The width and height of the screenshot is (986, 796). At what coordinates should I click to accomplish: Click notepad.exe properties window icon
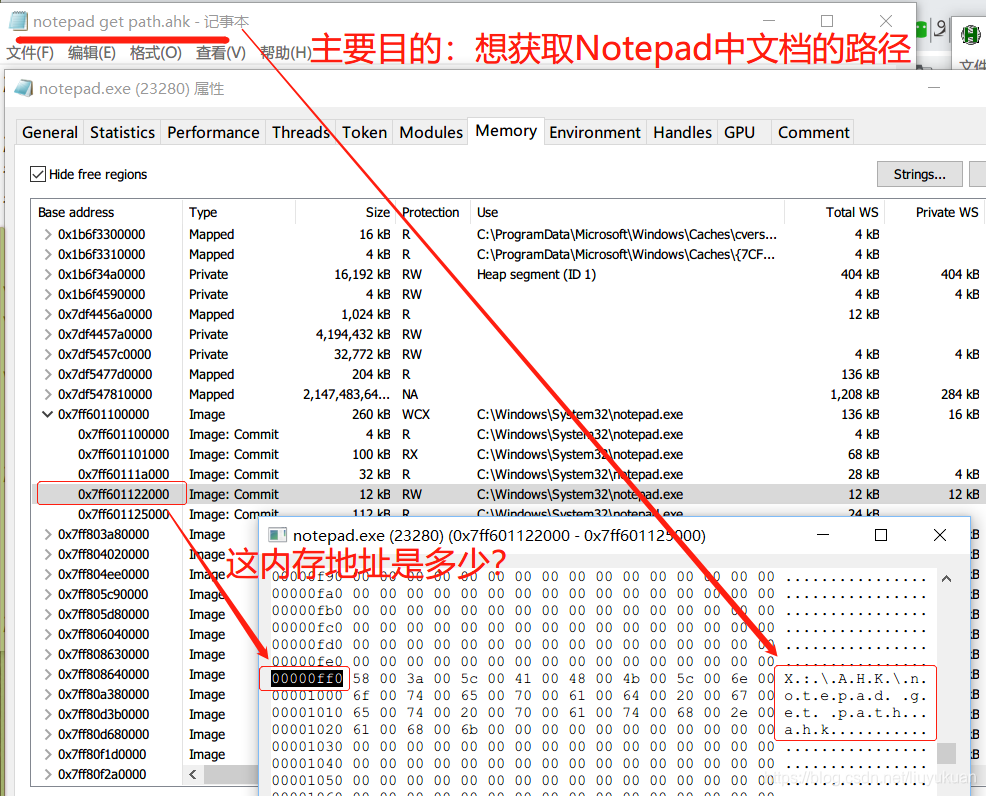pyautogui.click(x=24, y=89)
